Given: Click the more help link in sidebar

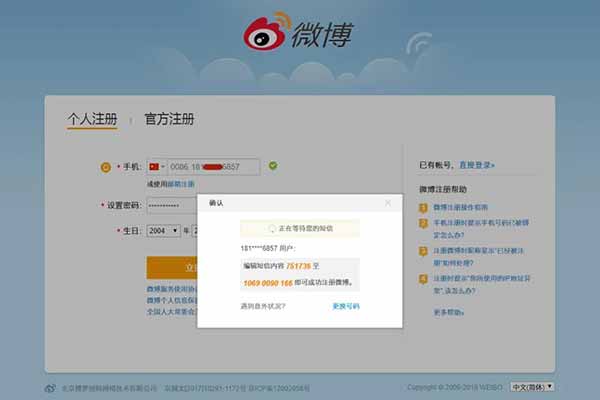Looking at the screenshot, I should click(448, 312).
